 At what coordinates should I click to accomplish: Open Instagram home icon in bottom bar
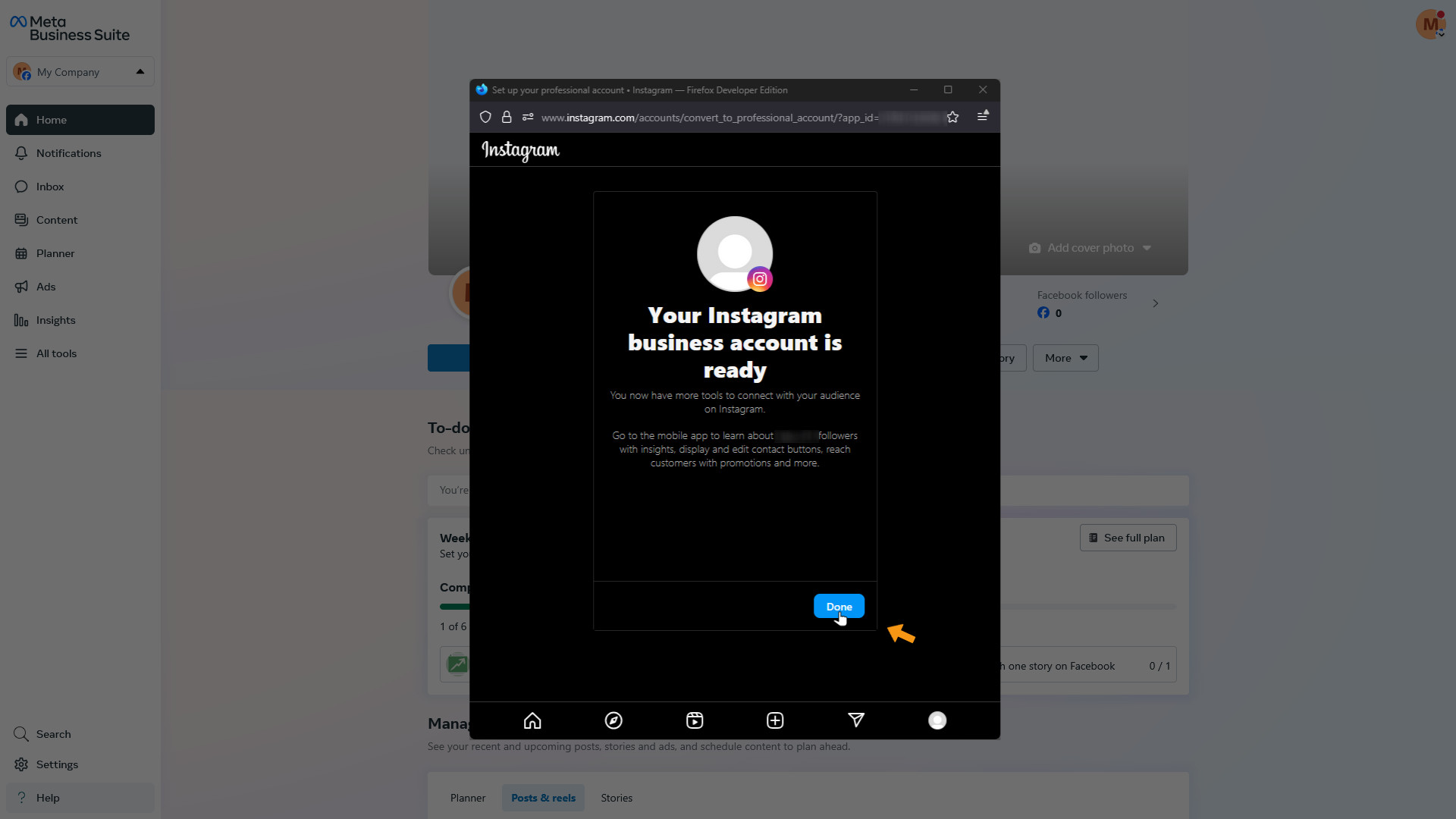click(x=532, y=720)
